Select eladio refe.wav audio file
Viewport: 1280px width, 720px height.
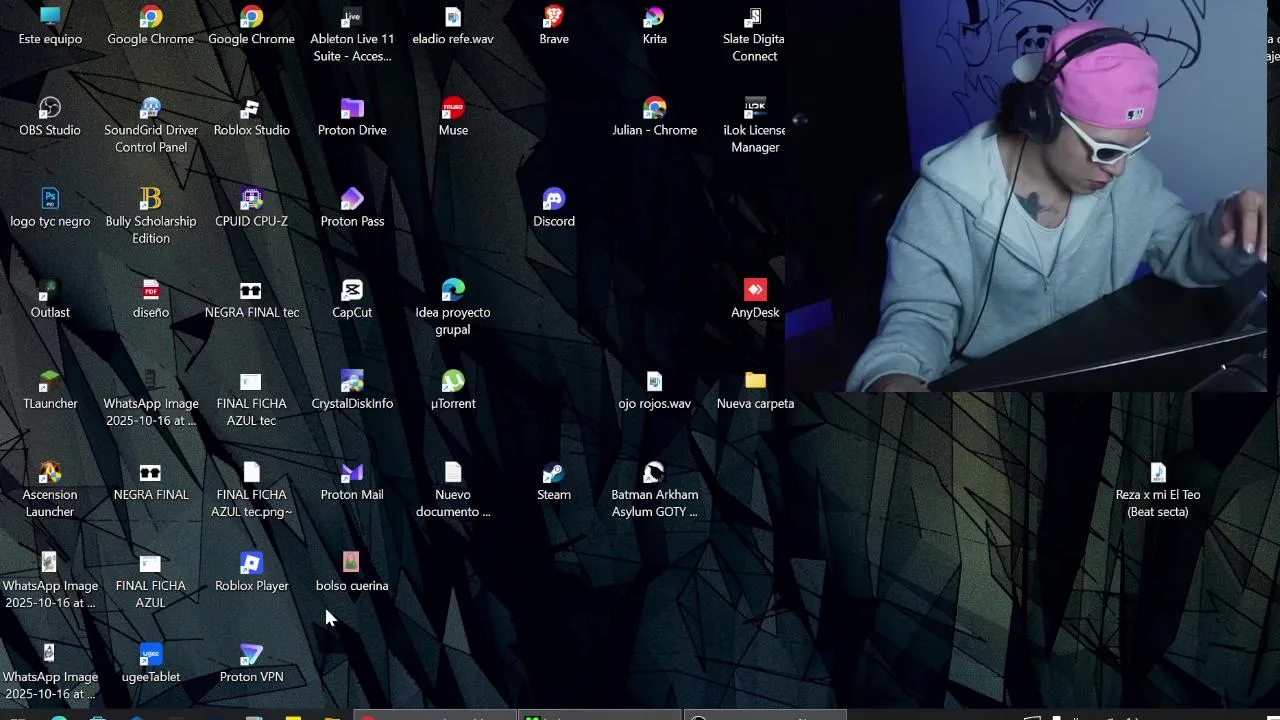pyautogui.click(x=453, y=27)
